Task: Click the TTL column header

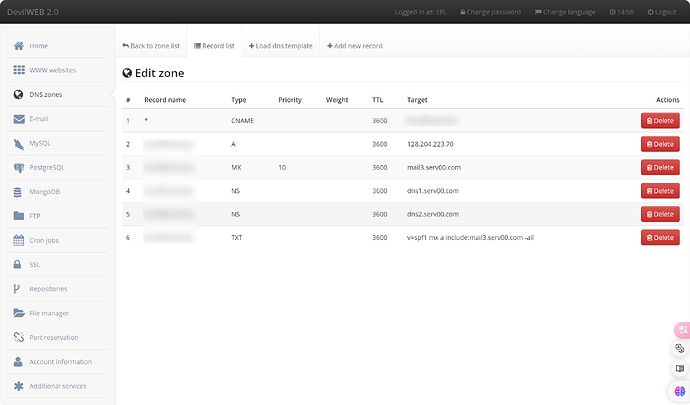Action: tap(378, 100)
